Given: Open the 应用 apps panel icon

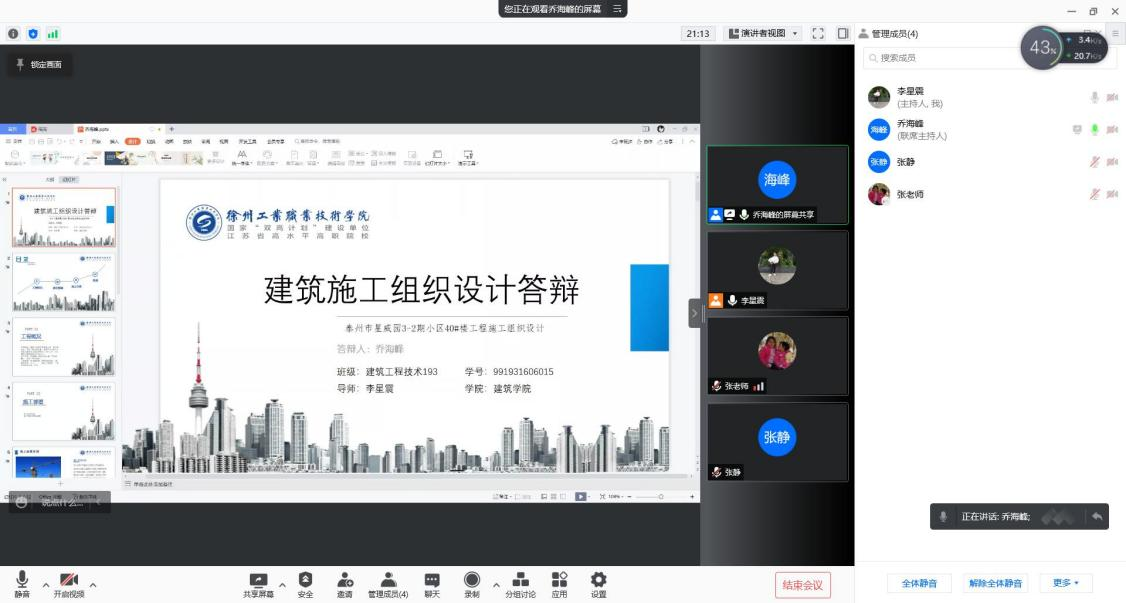Looking at the screenshot, I should point(558,578).
